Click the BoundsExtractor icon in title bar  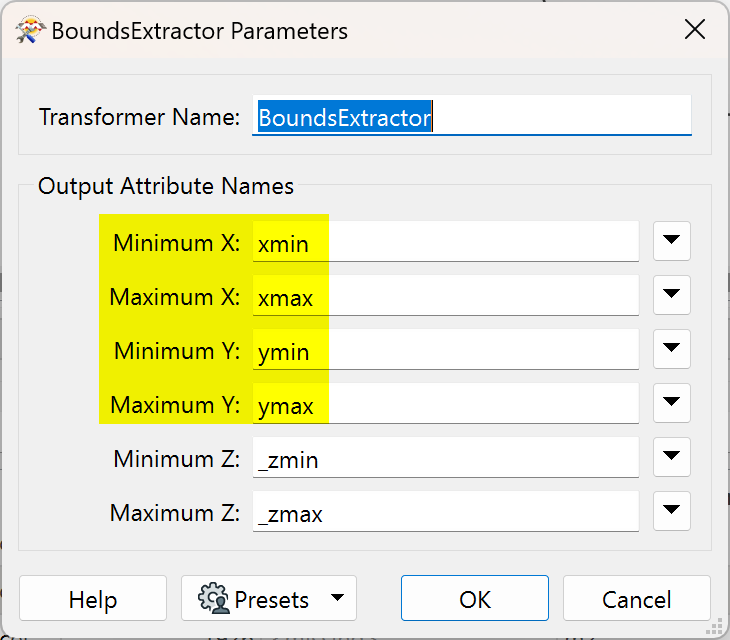[x=30, y=31]
